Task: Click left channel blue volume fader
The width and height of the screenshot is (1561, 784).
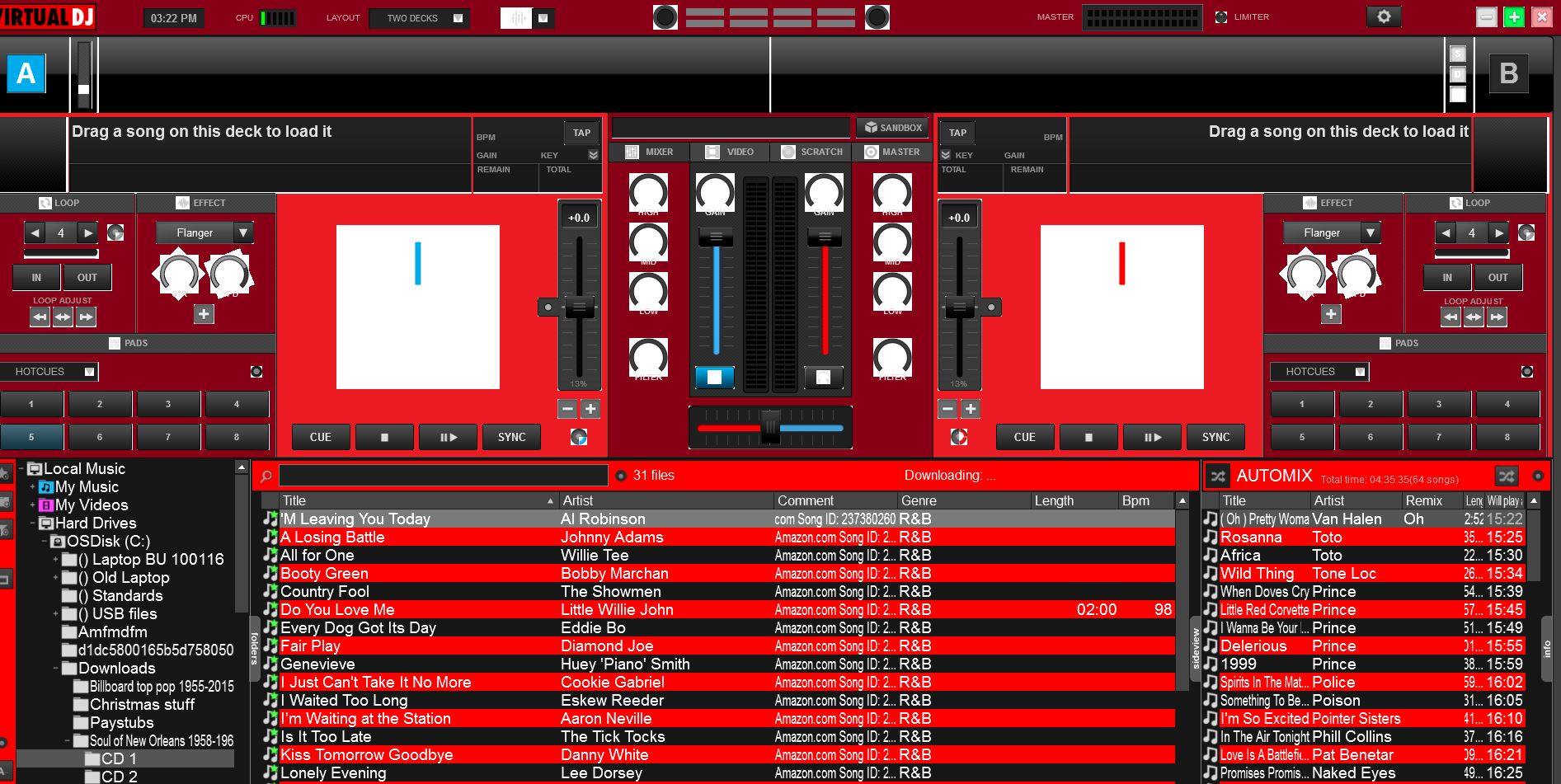Action: coord(716,238)
